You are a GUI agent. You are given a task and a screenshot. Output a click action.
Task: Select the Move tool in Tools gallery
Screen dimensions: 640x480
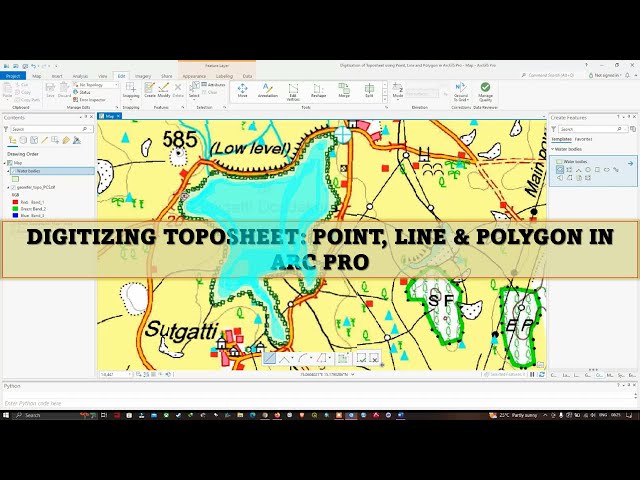242,91
